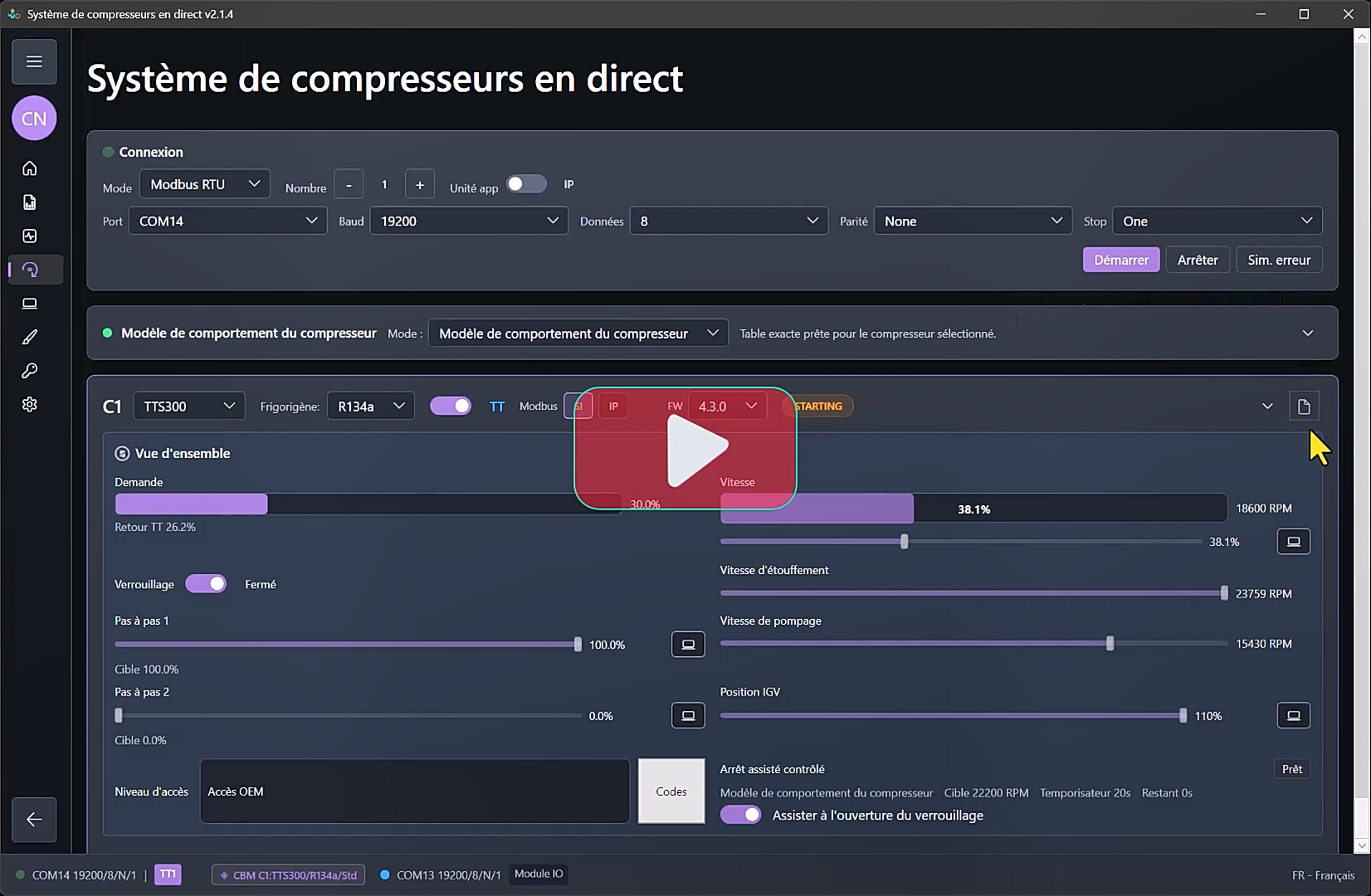Click the Vitesse 38.1% slider handle
This screenshot has width=1371, height=896.
(x=905, y=542)
